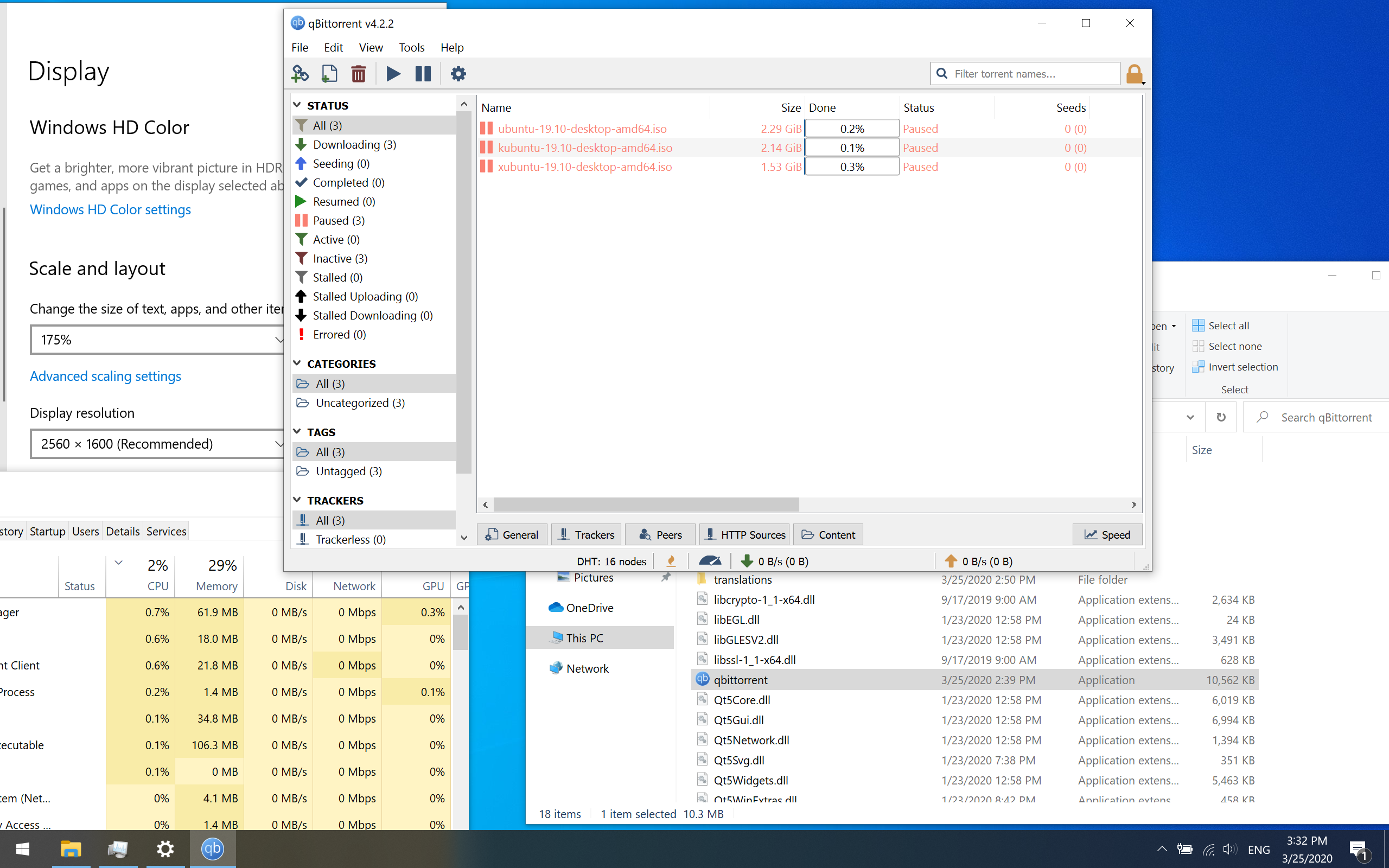Open the File menu in qBittorrent
This screenshot has width=1389, height=868.
[x=300, y=47]
